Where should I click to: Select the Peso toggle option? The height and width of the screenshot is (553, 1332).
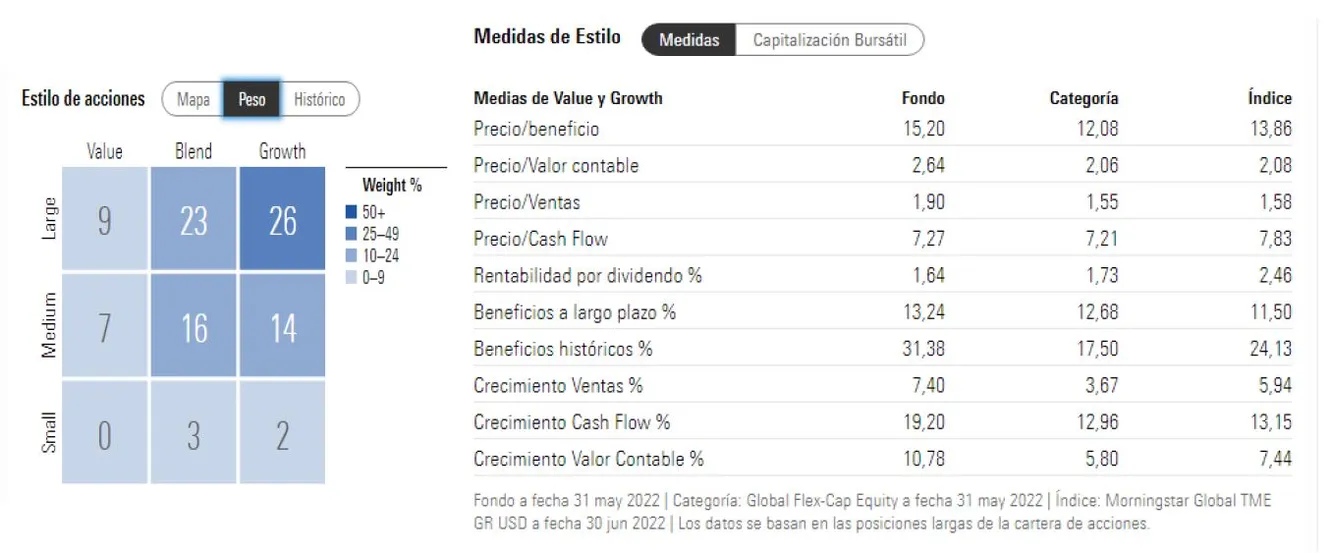coord(252,99)
